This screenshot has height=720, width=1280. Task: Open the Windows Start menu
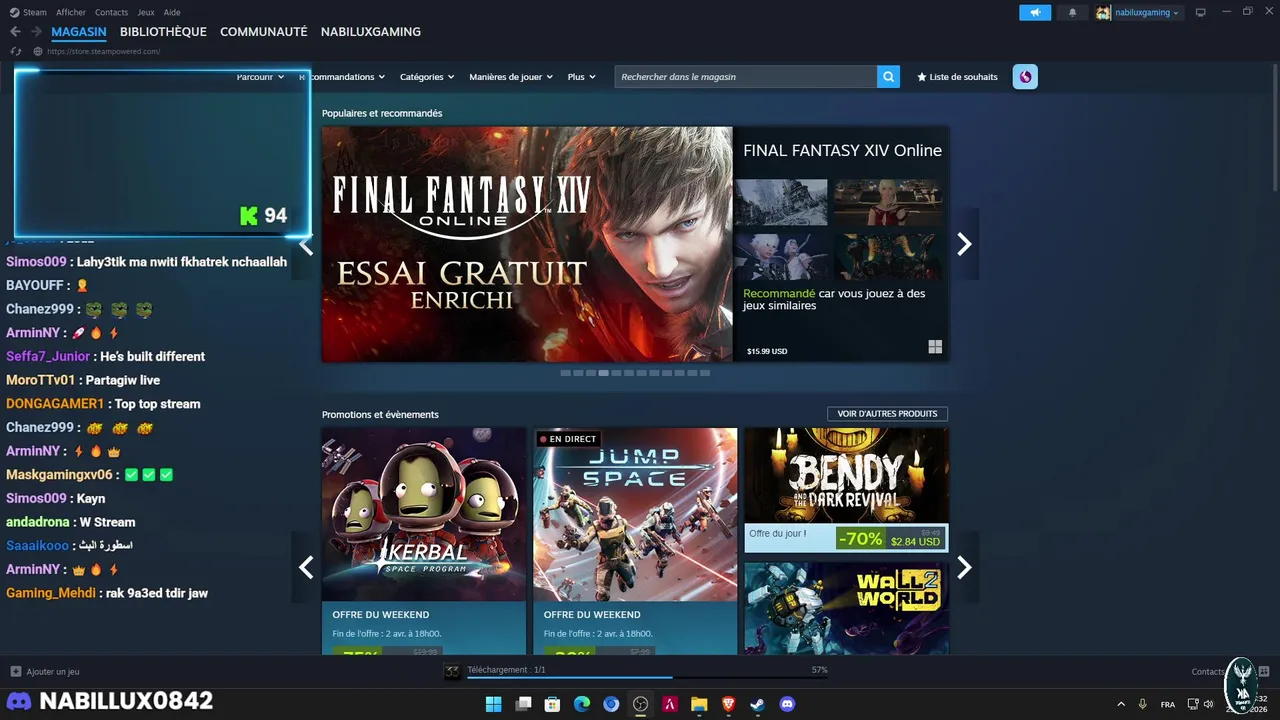point(493,704)
